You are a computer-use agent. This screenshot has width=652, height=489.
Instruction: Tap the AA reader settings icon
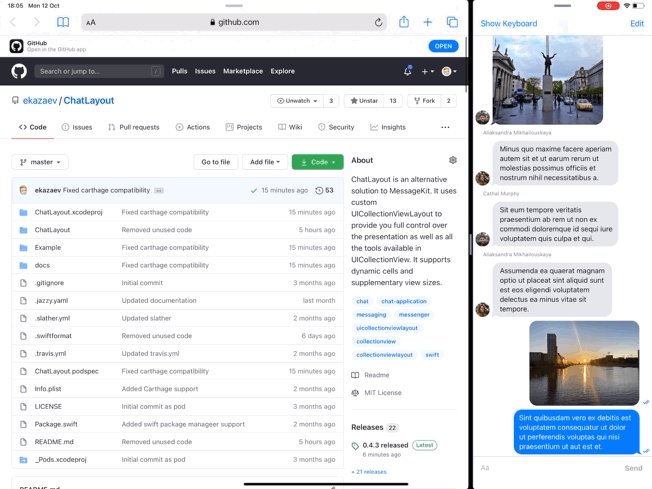pos(91,22)
